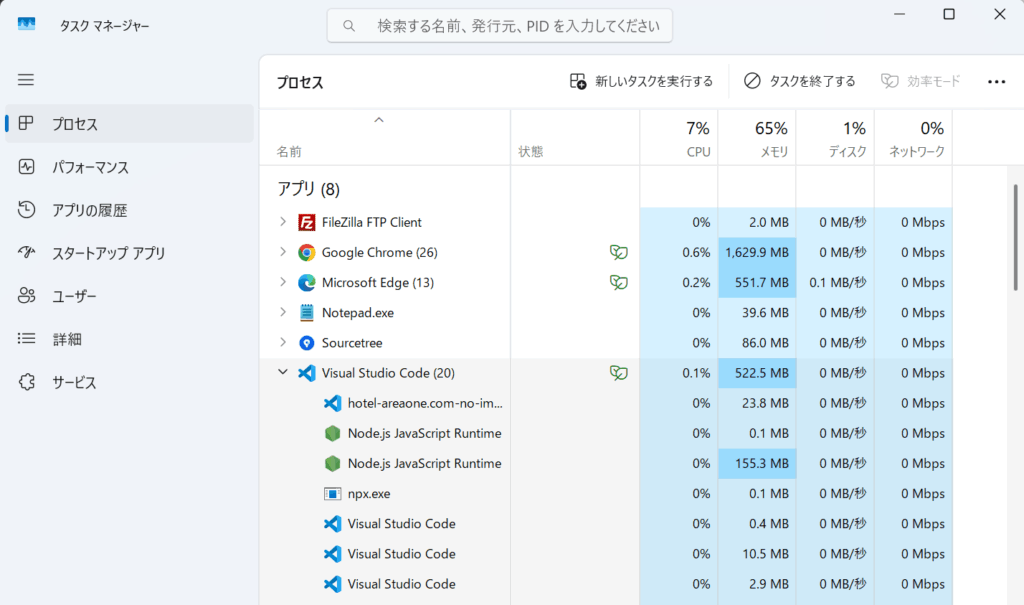1024x605 pixels.
Task: Switch to the アプリの履歴 tab
Action: click(129, 210)
